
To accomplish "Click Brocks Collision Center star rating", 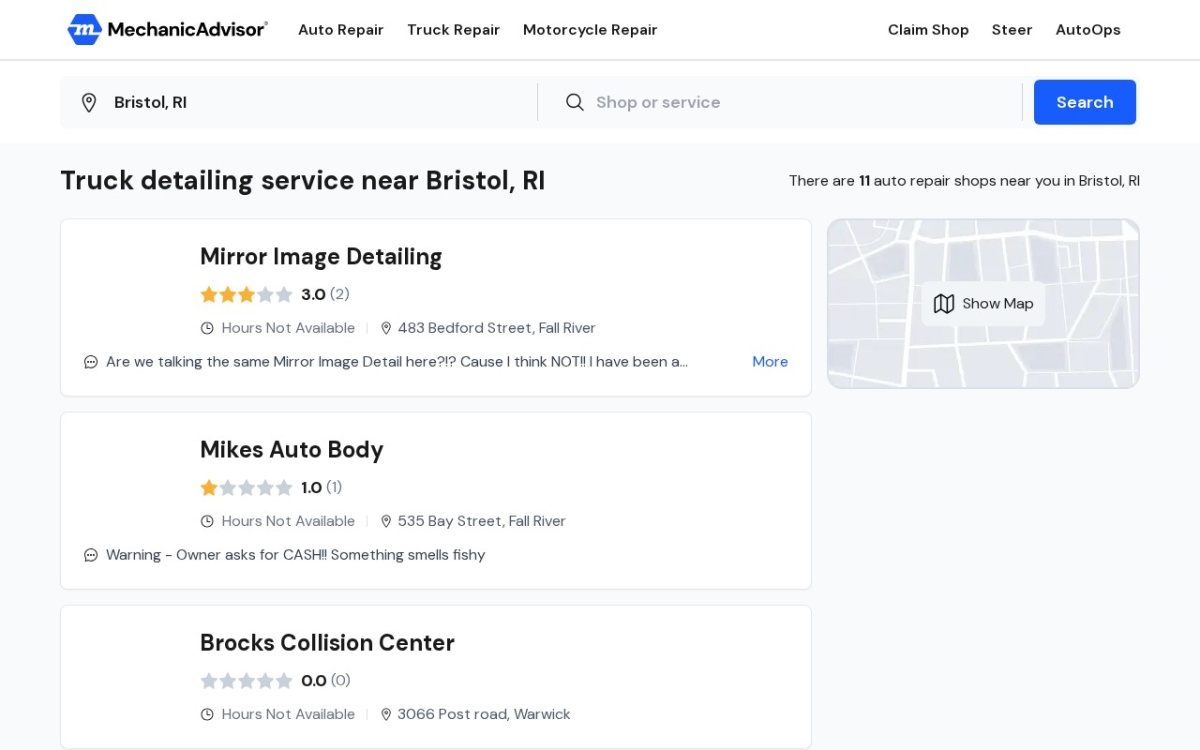I will tap(246, 680).
